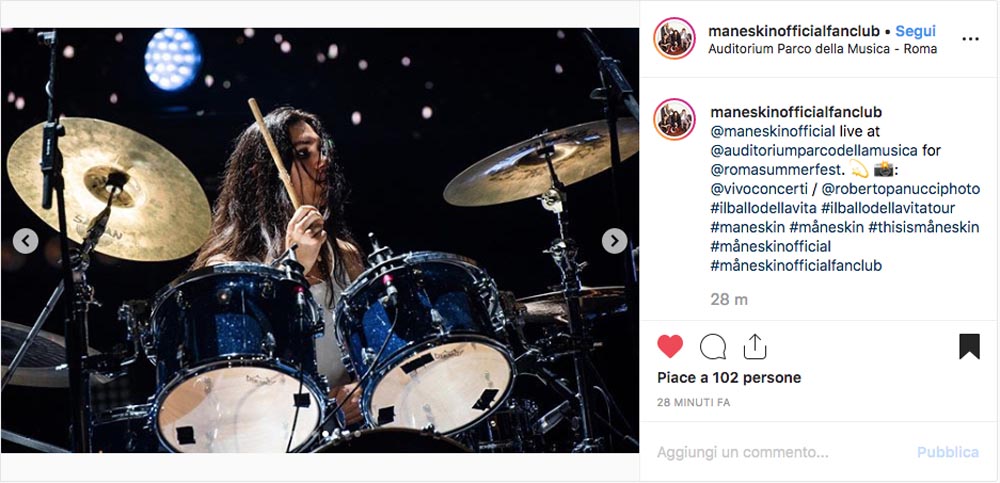This screenshot has height=483, width=1000.
Task: Open the @maneskinofficial mention
Action: [772, 131]
